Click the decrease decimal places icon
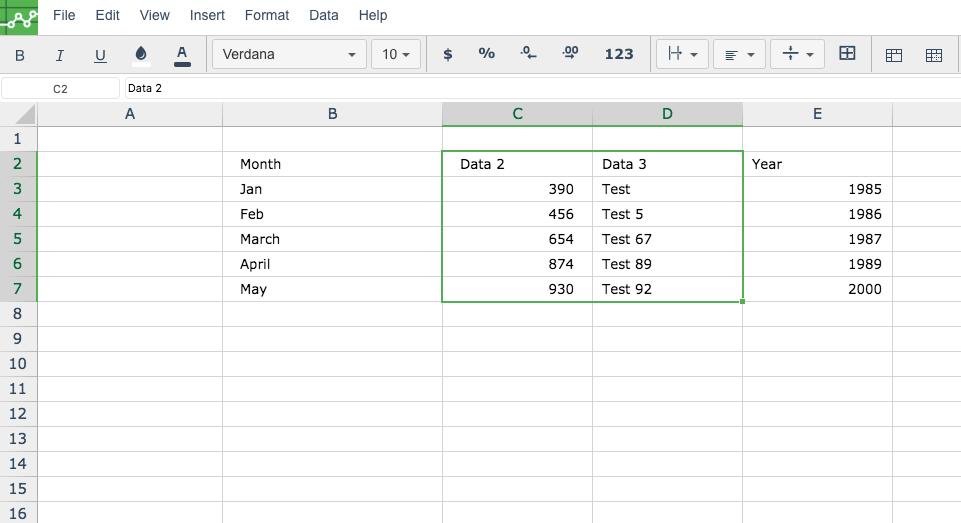 [x=528, y=54]
